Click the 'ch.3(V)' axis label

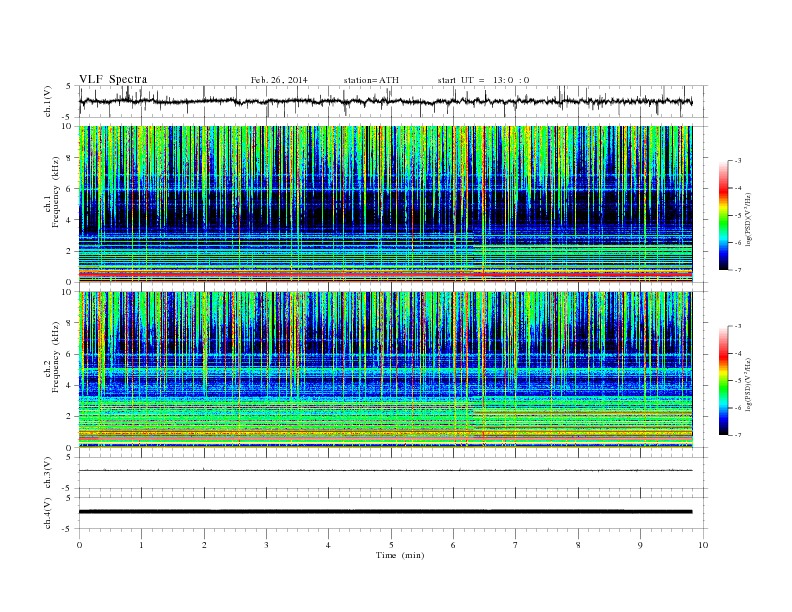tap(47, 473)
